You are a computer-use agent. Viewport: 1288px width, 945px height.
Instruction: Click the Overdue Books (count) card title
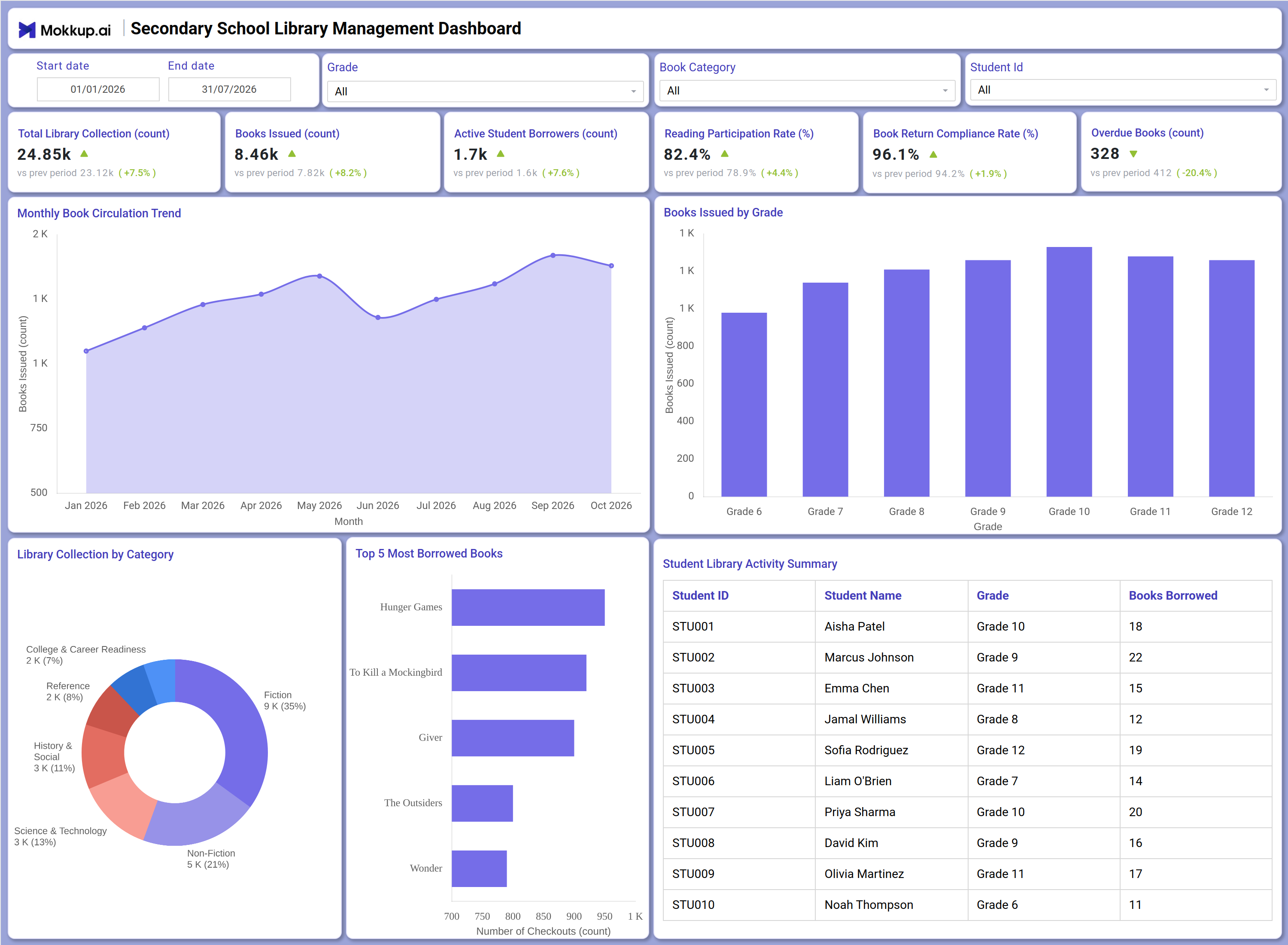coord(1147,133)
